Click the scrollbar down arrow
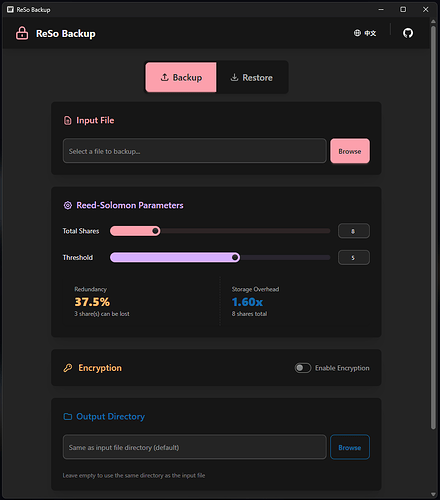Viewport: 440px width, 500px height. (433, 494)
